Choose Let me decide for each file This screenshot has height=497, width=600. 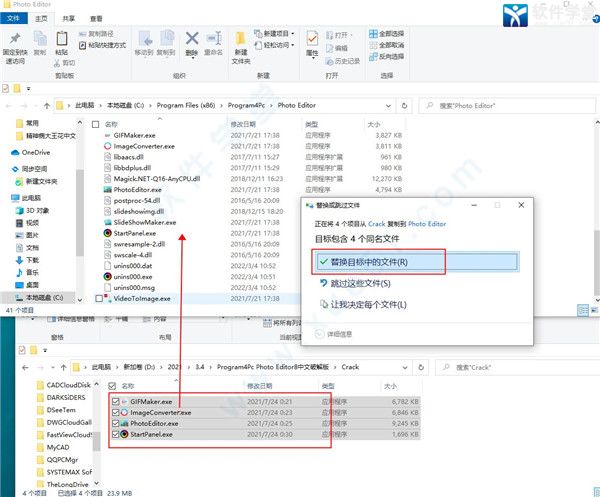363,305
